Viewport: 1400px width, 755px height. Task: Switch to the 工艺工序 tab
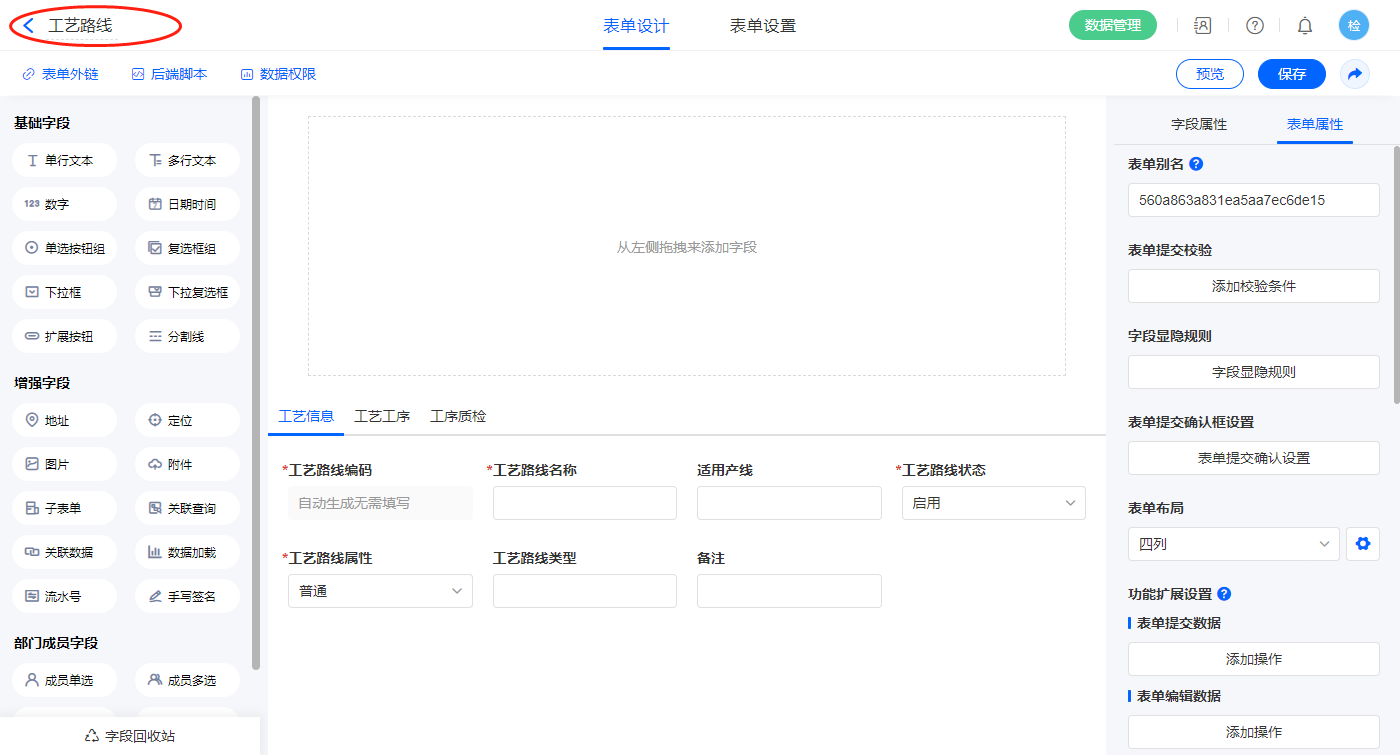(x=382, y=416)
